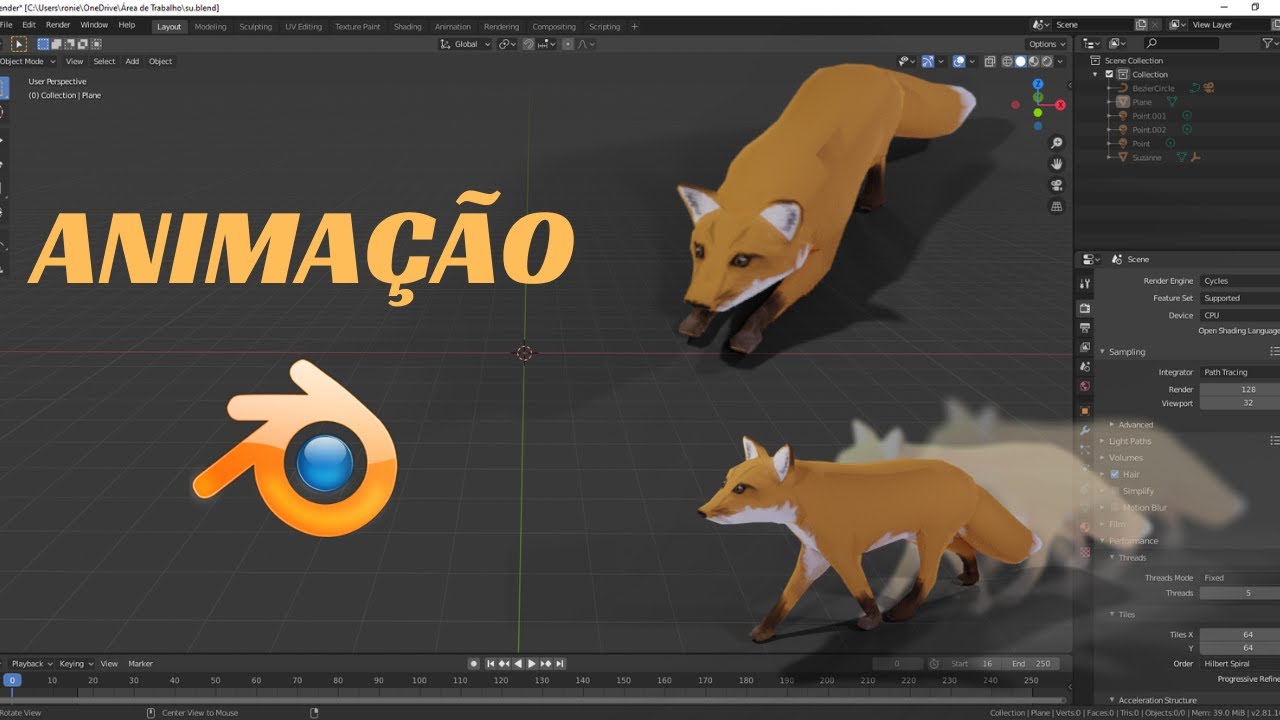The image size is (1280, 720).
Task: Toggle X-ray view icon
Action: tap(990, 61)
